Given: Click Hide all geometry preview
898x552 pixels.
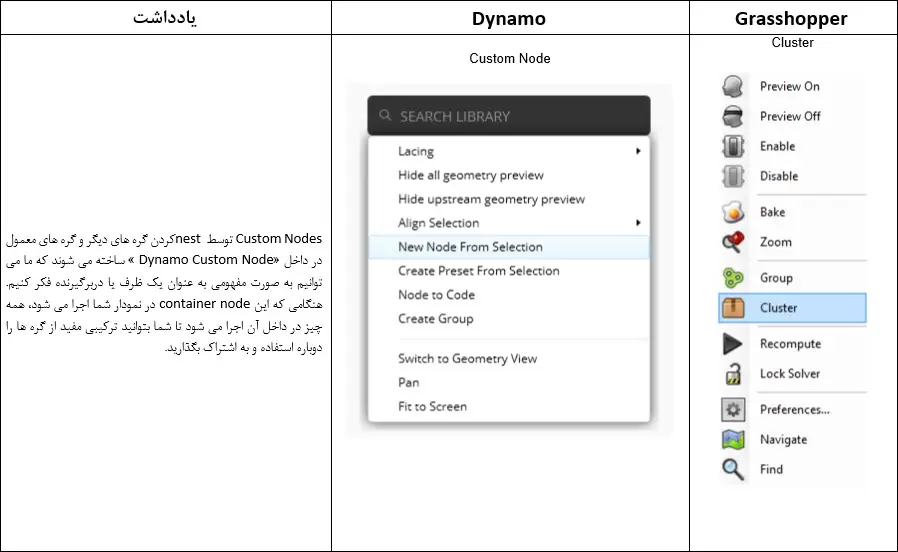Looking at the screenshot, I should point(471,175).
